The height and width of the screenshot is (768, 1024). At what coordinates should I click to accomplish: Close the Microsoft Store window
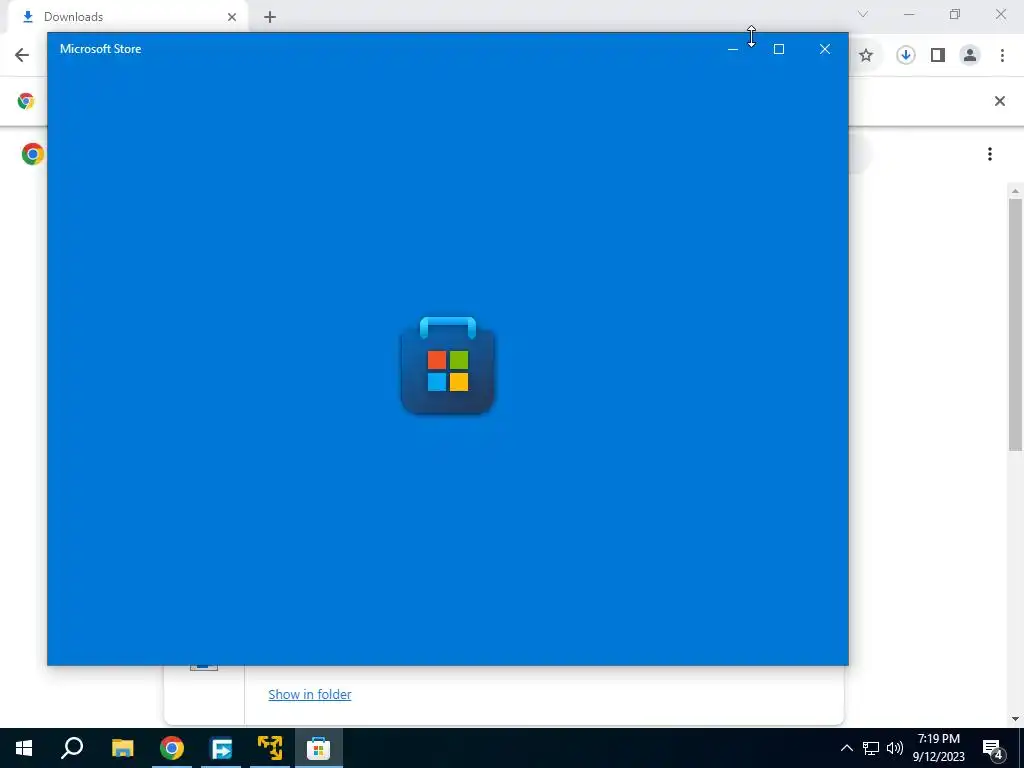[x=825, y=49]
